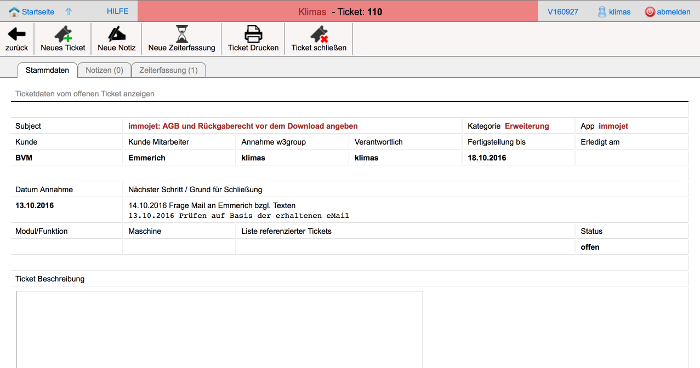Click the klimas username link

pos(620,12)
